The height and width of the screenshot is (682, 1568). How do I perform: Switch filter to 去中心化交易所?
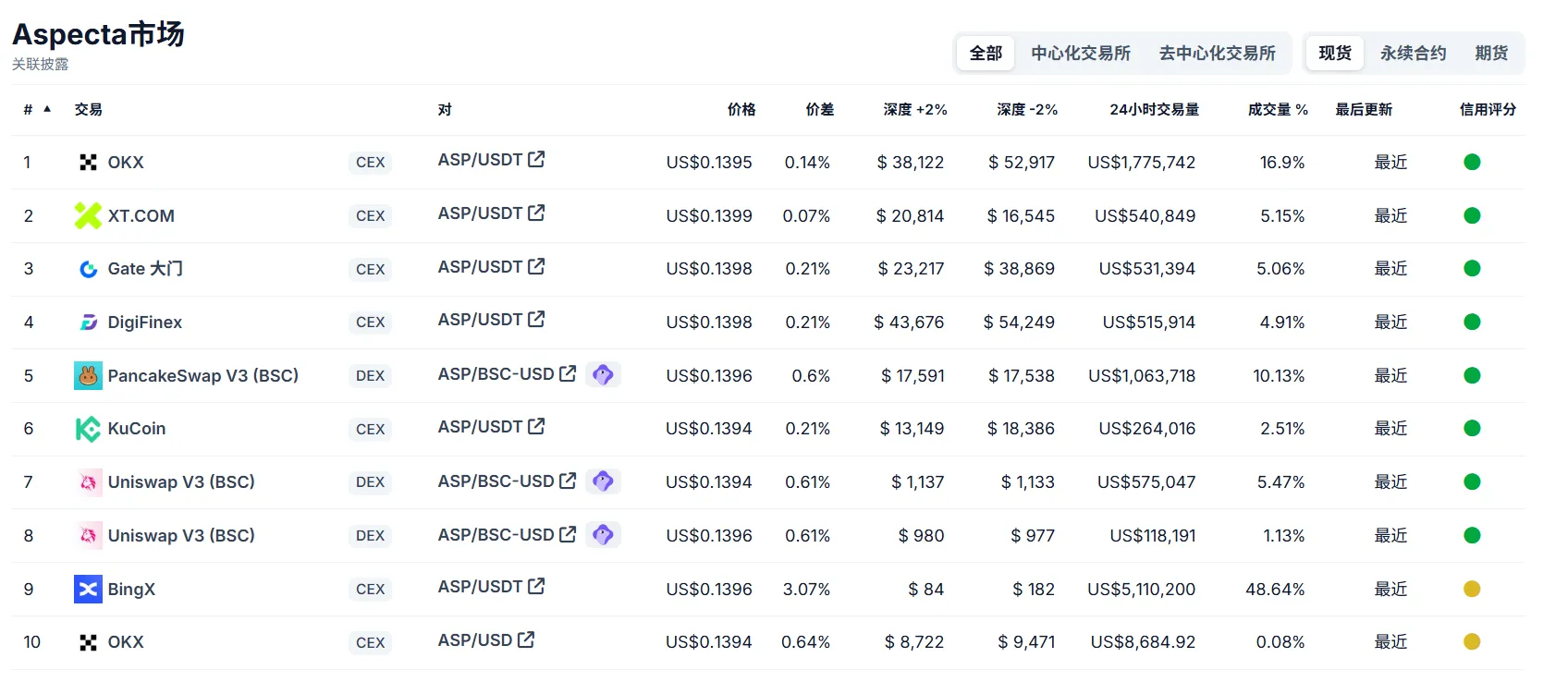click(x=1217, y=54)
